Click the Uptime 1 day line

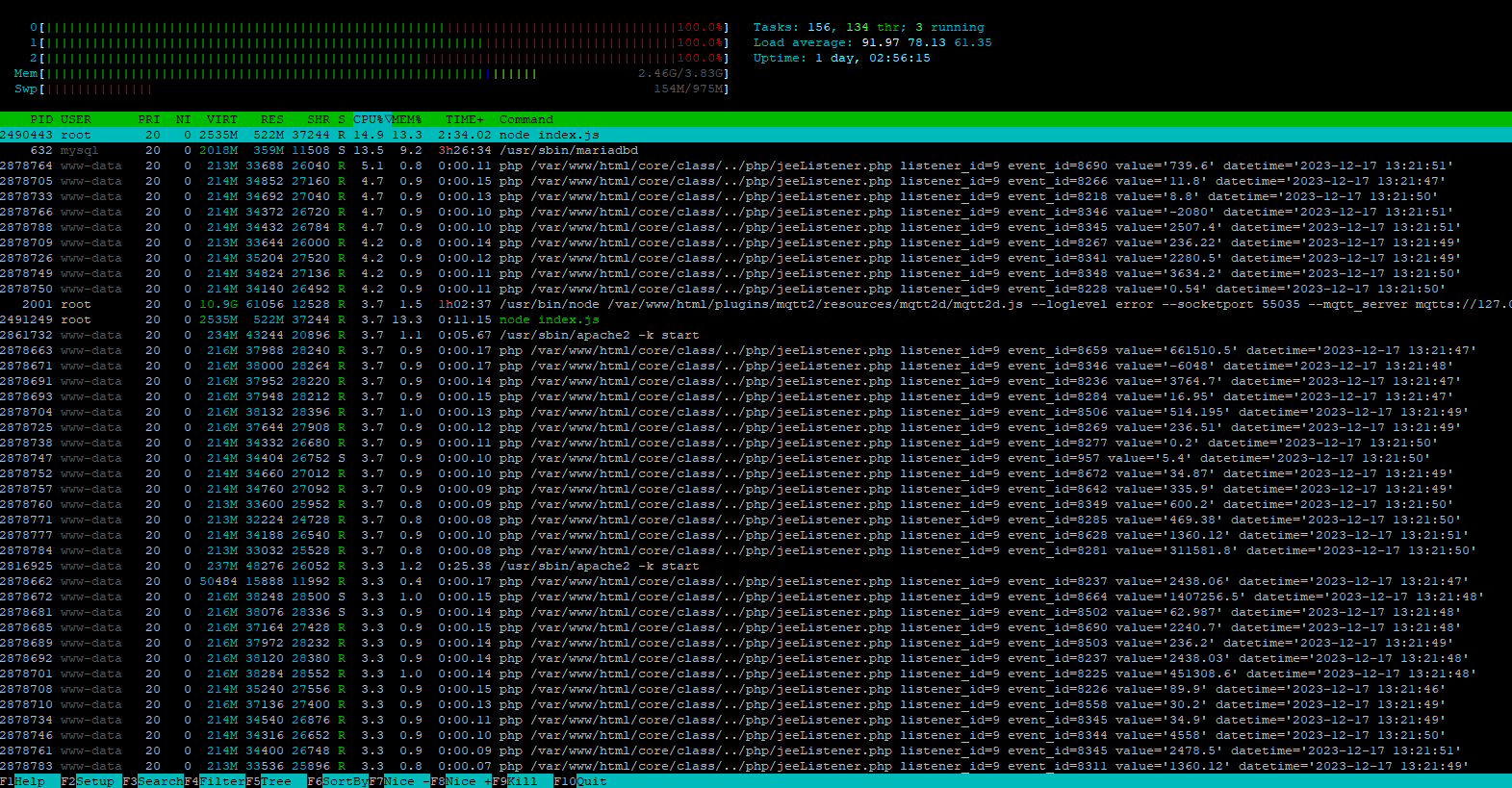[x=842, y=58]
